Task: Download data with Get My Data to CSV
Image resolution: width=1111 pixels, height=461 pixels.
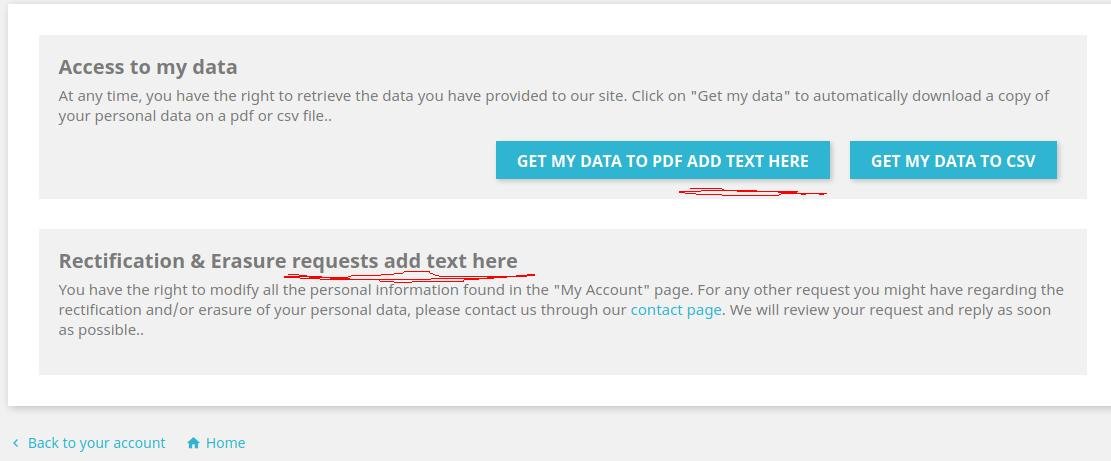Action: coord(952,160)
